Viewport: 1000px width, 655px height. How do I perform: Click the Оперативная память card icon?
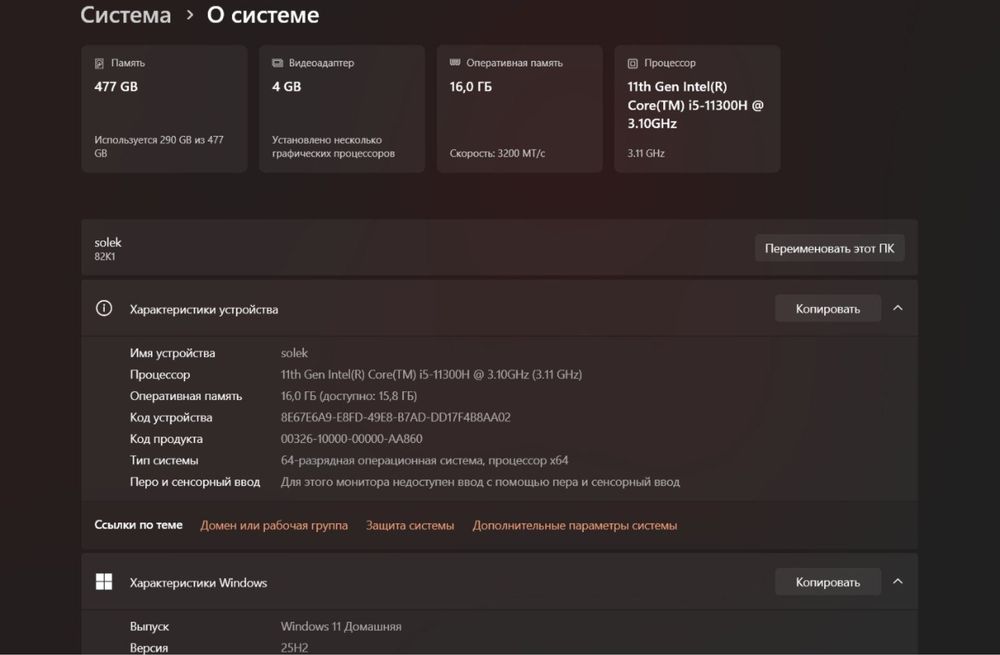click(x=455, y=63)
